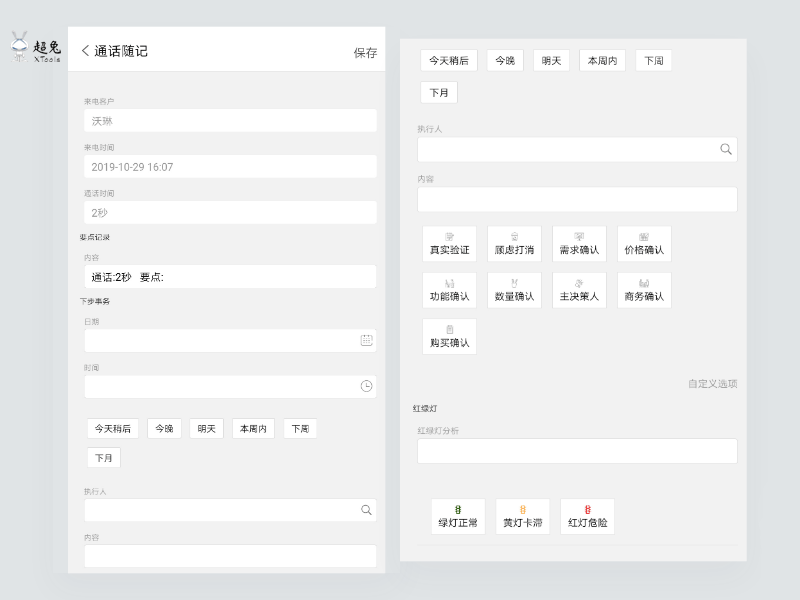Click the 来电时间 field with 2019-10-29 16:07
This screenshot has width=800, height=600.
point(230,167)
